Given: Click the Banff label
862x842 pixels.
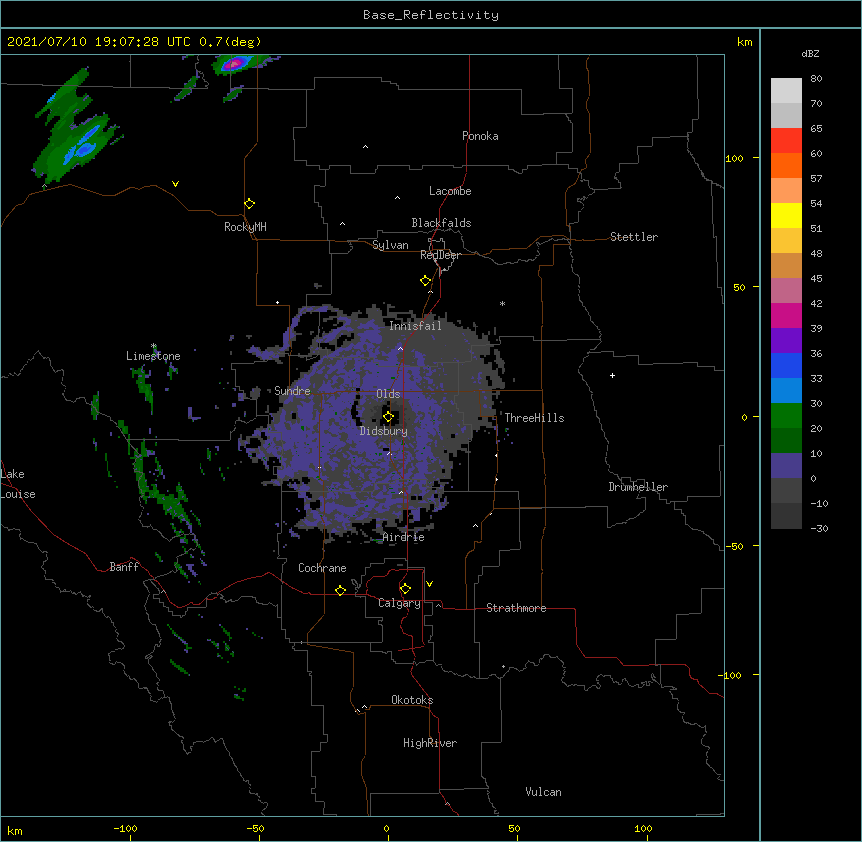Looking at the screenshot, I should 124,567.
